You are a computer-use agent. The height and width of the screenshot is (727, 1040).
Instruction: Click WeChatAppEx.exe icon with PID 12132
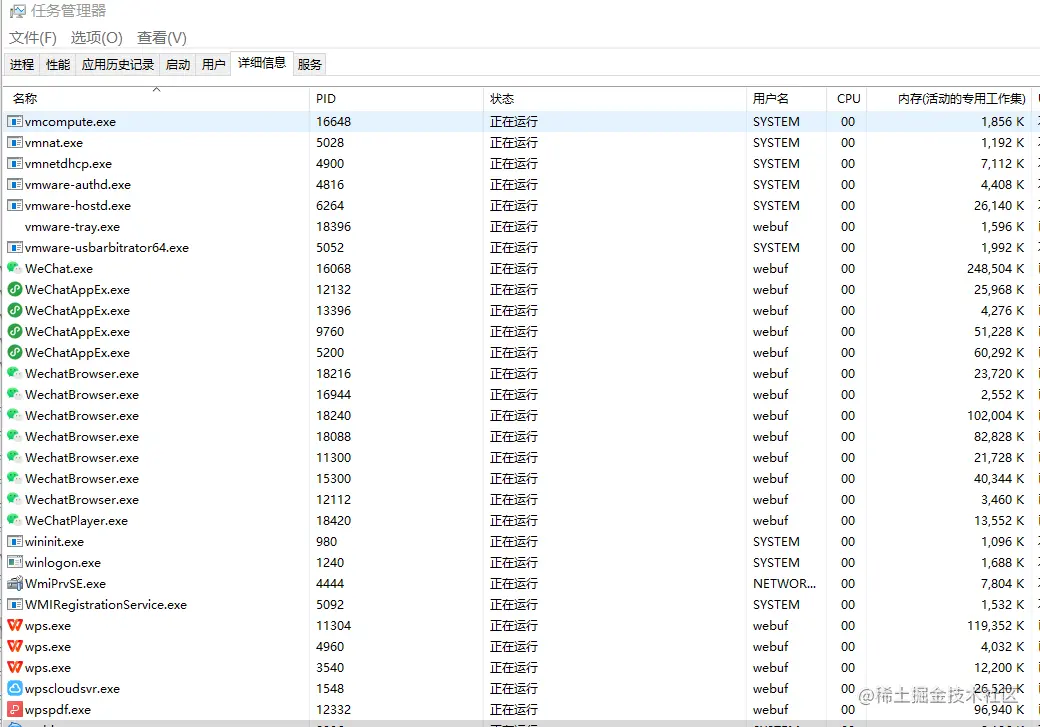click(15, 290)
